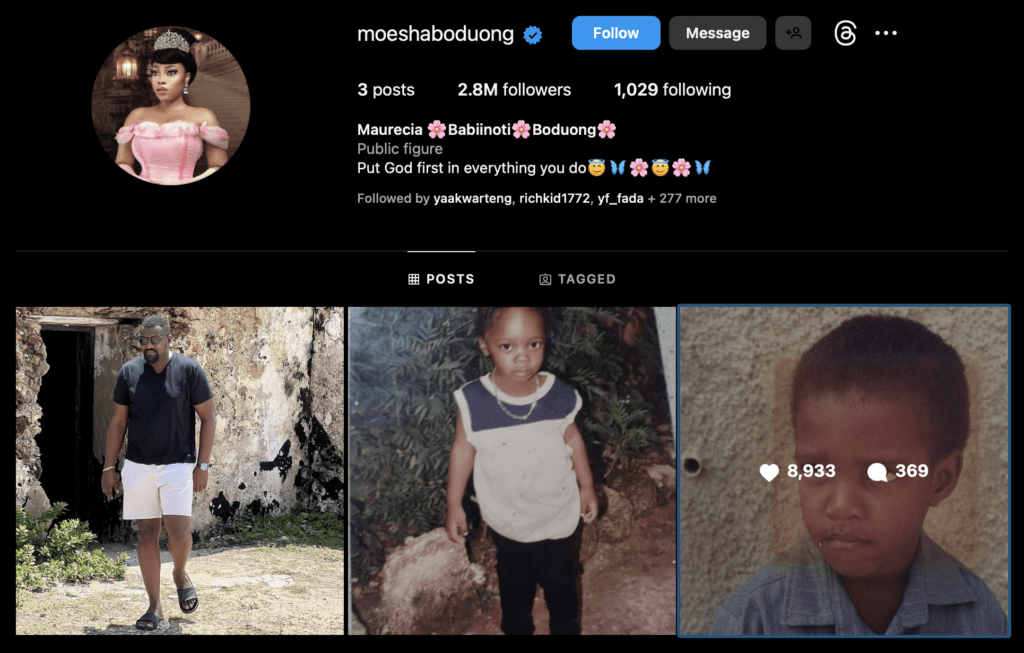Screen dimensions: 1024x653
Task: Open yaakwarteng's profile link
Action: point(472,199)
